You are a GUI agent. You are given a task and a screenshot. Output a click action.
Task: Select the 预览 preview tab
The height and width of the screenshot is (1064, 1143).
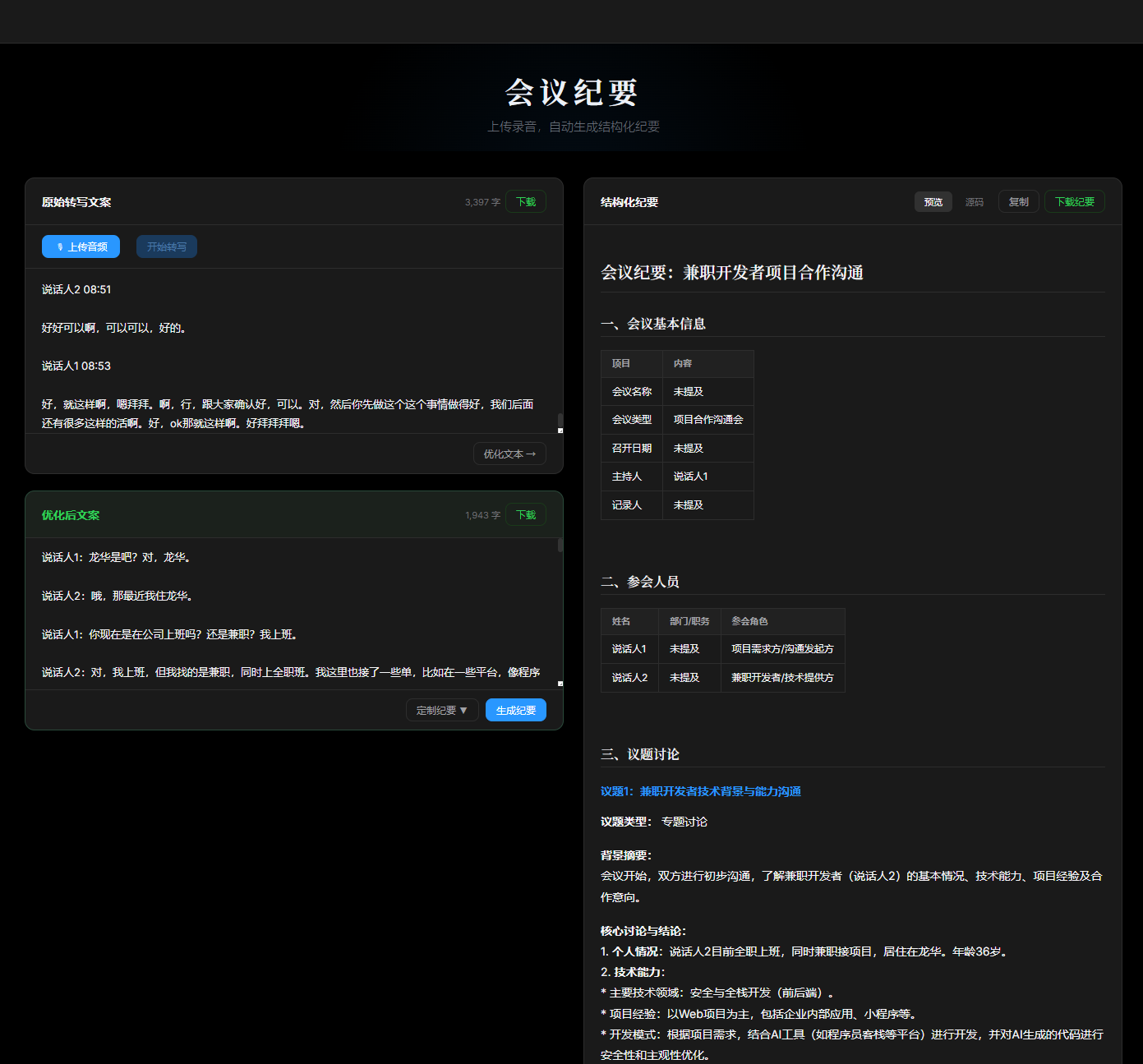tap(933, 201)
